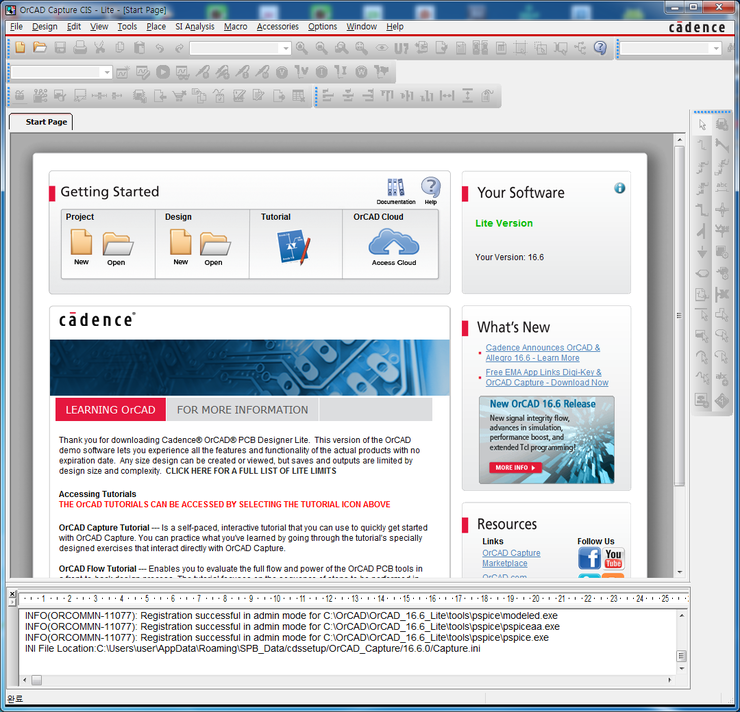Image resolution: width=740 pixels, height=712 pixels.
Task: Click the Open folder toolbar icon
Action: (x=40, y=47)
